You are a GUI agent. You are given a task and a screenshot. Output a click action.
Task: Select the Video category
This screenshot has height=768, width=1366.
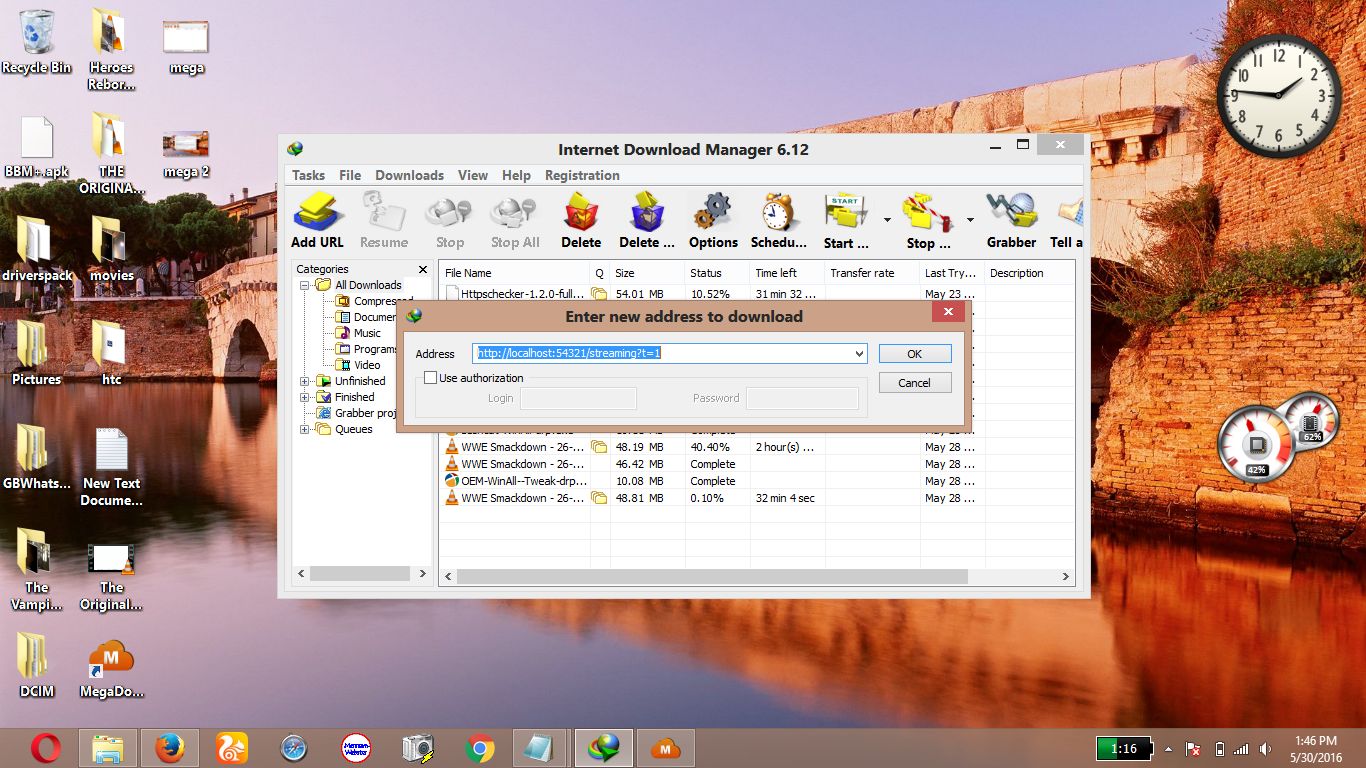[x=367, y=365]
